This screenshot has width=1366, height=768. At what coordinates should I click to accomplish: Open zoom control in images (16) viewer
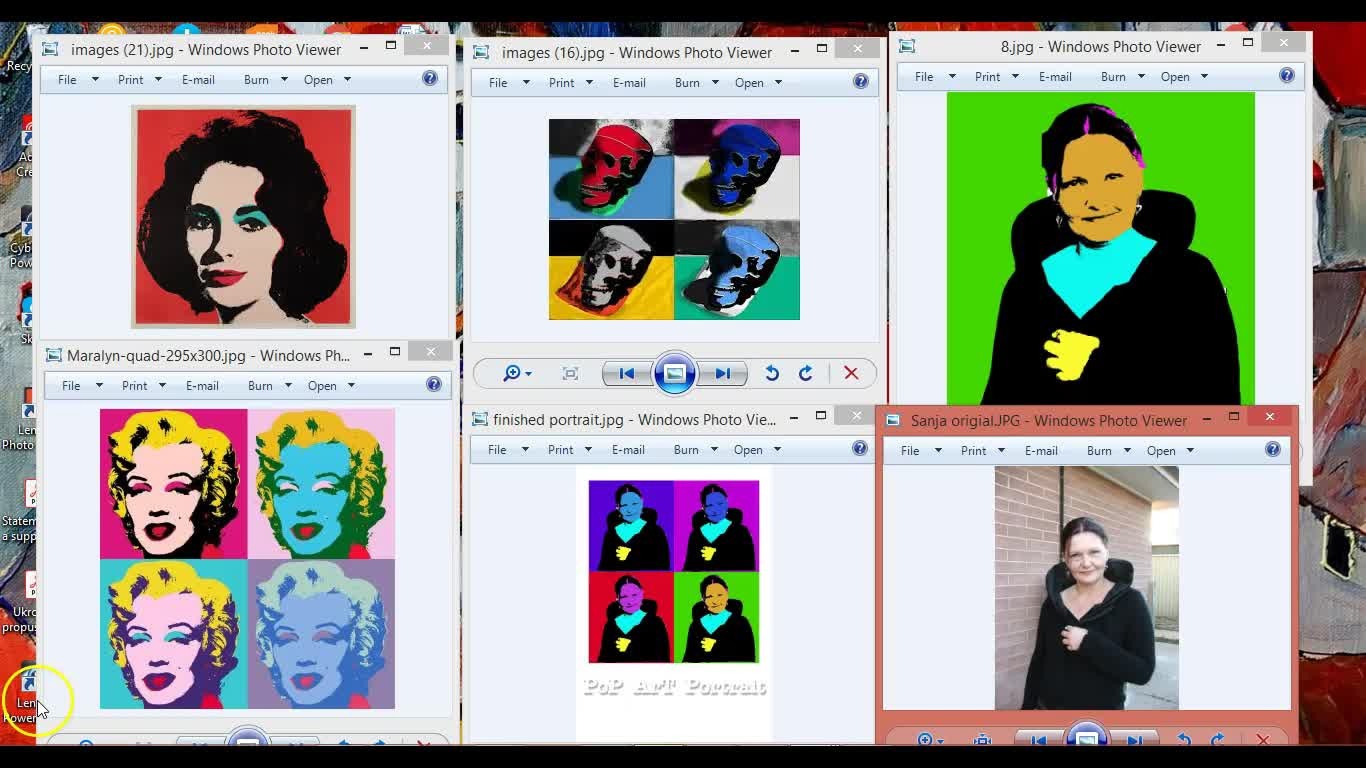[x=518, y=373]
